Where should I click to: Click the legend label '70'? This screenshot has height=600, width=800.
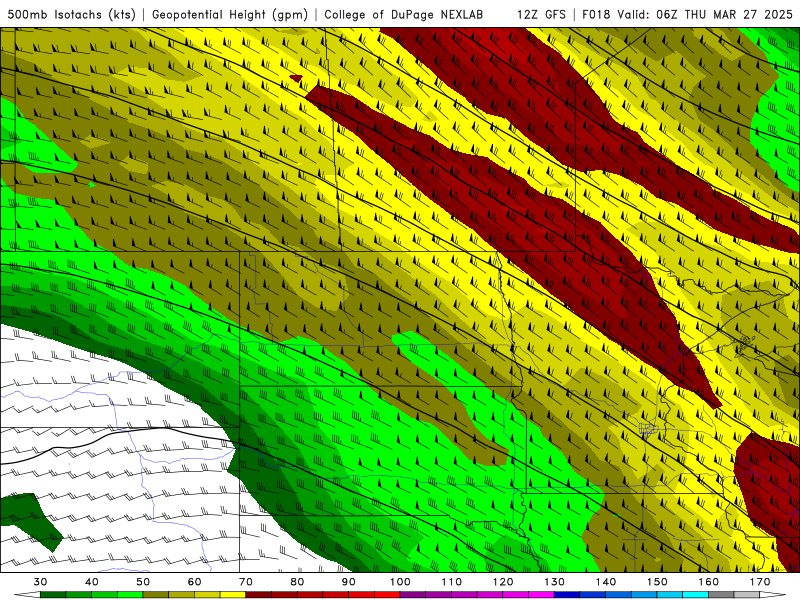tap(246, 582)
